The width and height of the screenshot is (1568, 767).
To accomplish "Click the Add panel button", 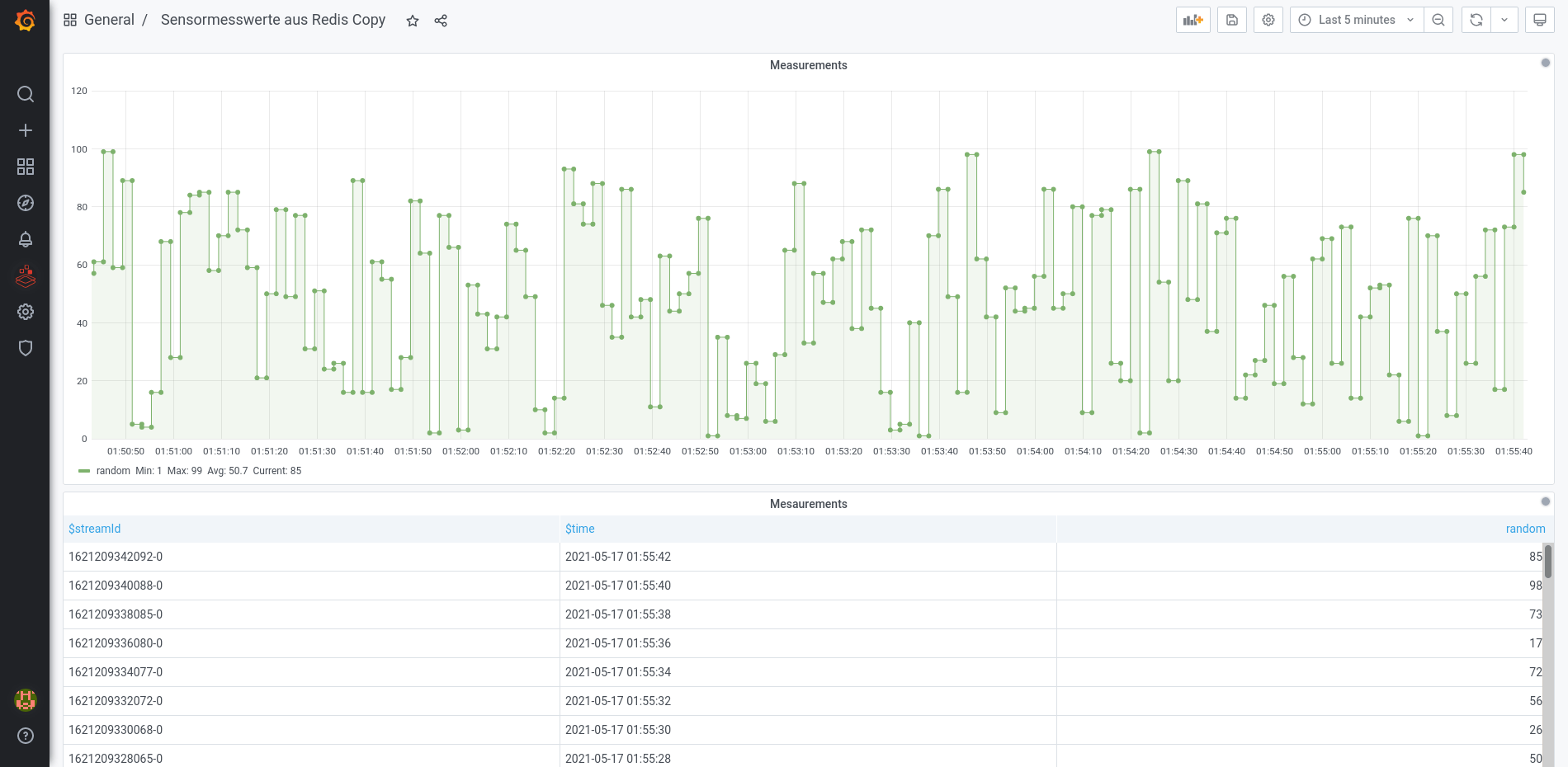I will (x=1193, y=20).
